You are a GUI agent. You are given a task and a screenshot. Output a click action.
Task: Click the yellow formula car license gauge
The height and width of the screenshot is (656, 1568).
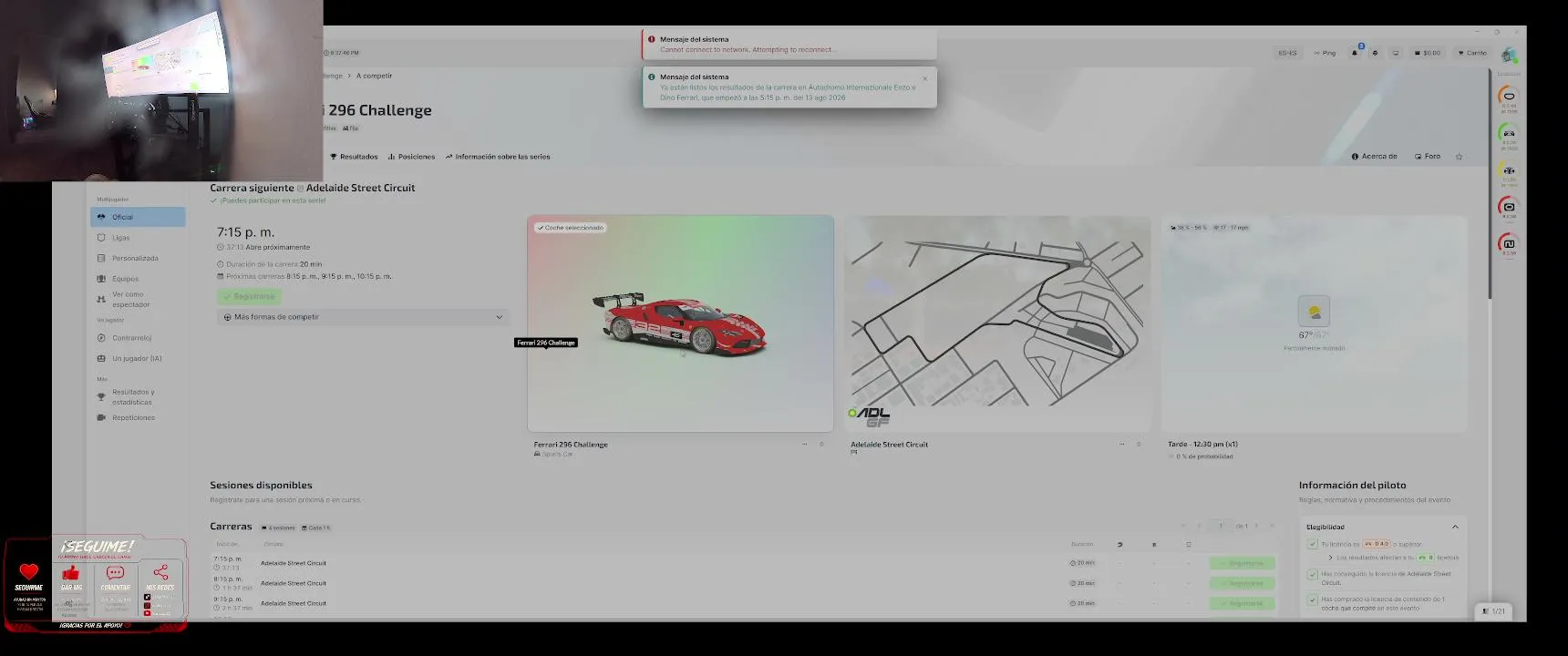1509,170
